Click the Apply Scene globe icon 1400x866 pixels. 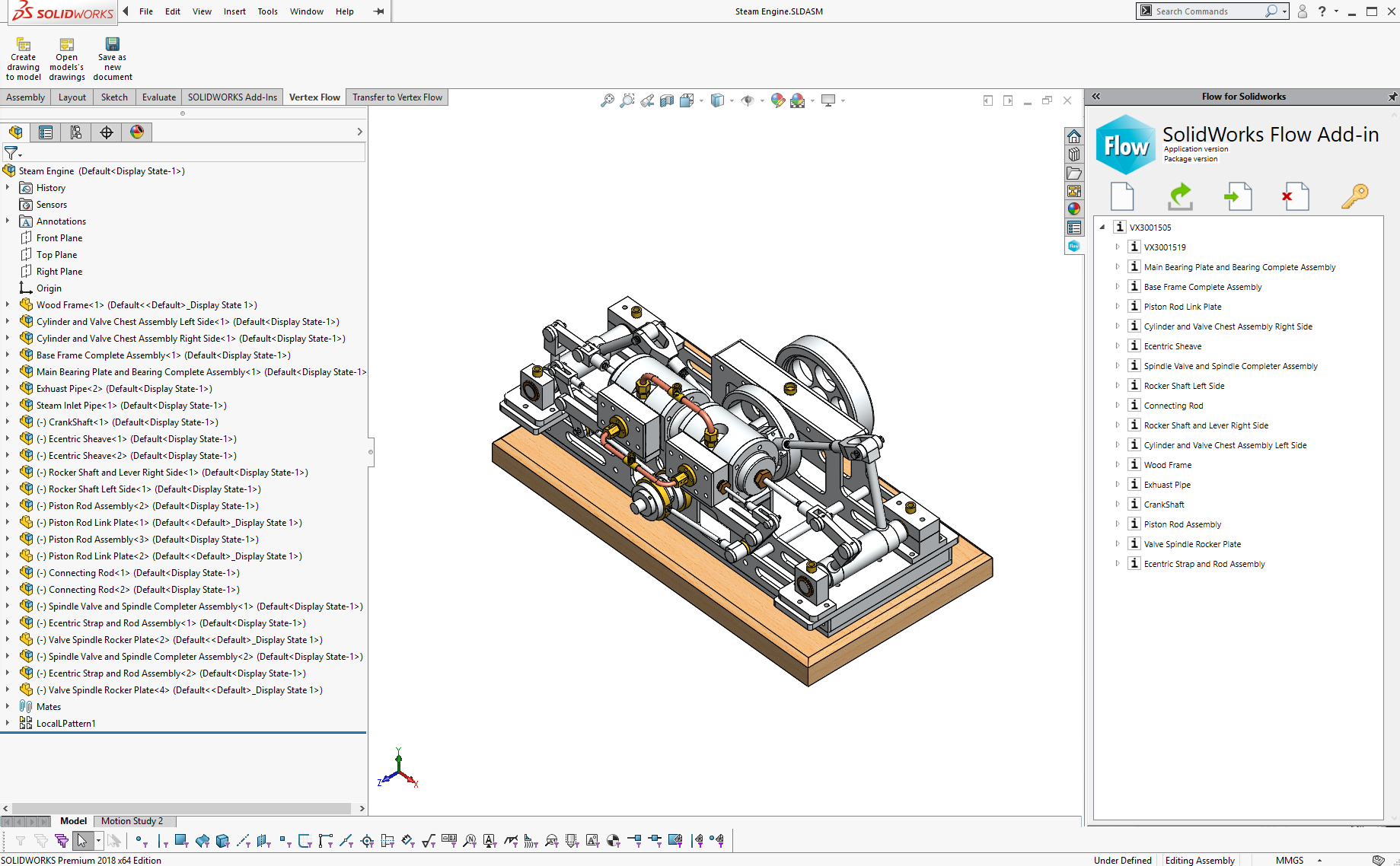click(x=798, y=100)
